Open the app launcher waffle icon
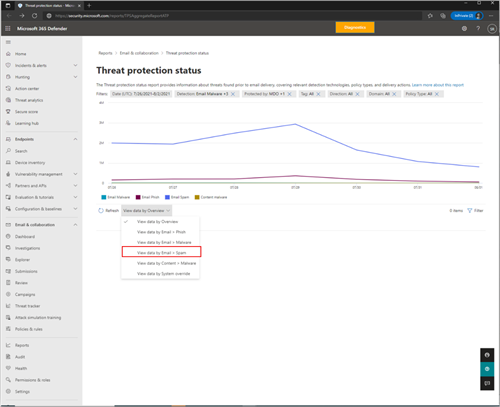The image size is (500, 407). point(8,29)
